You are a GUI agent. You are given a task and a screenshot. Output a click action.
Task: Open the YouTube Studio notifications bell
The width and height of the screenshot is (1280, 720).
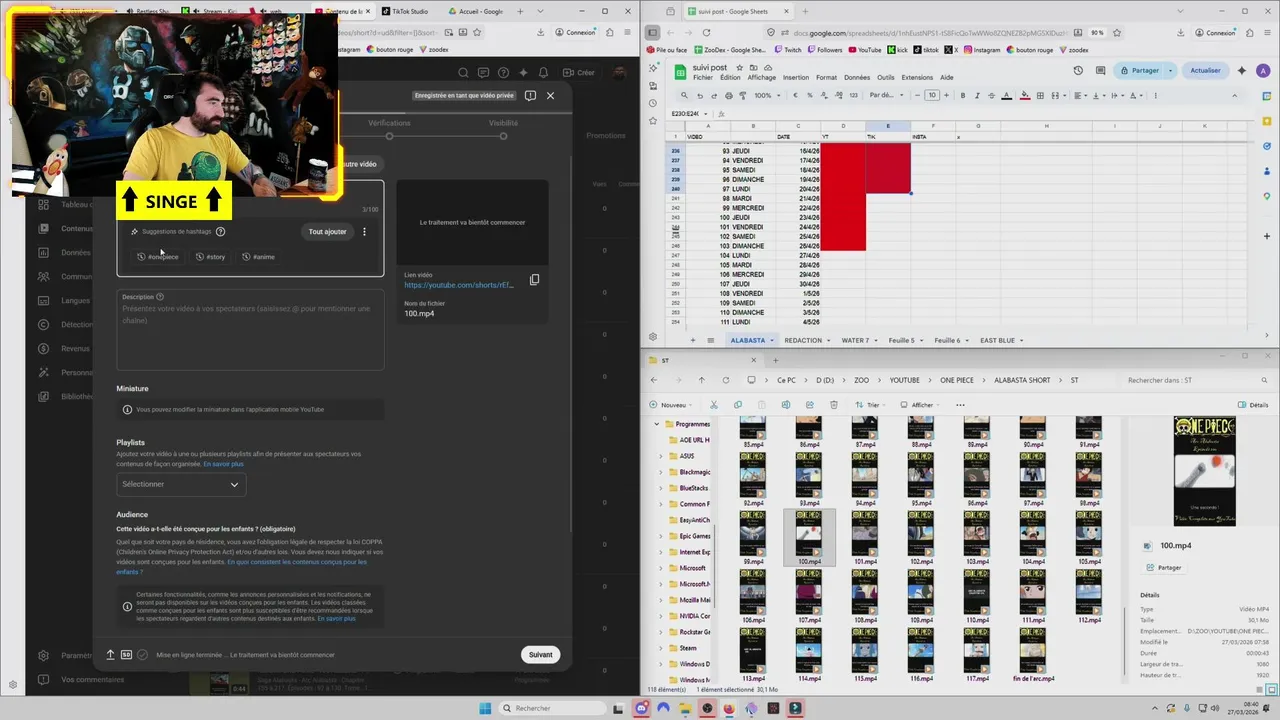point(543,73)
